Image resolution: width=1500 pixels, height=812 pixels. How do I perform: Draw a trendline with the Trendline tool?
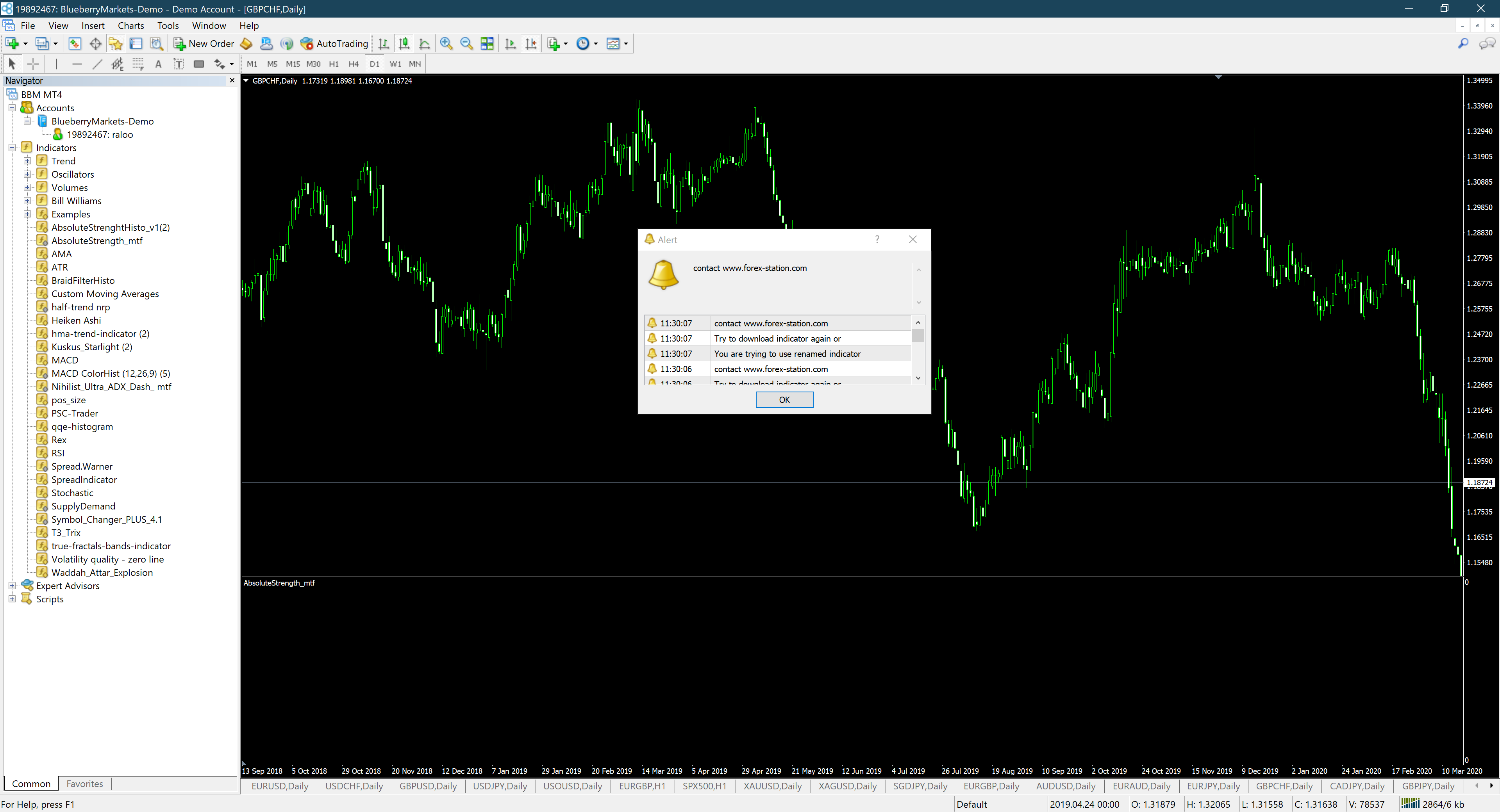97,64
